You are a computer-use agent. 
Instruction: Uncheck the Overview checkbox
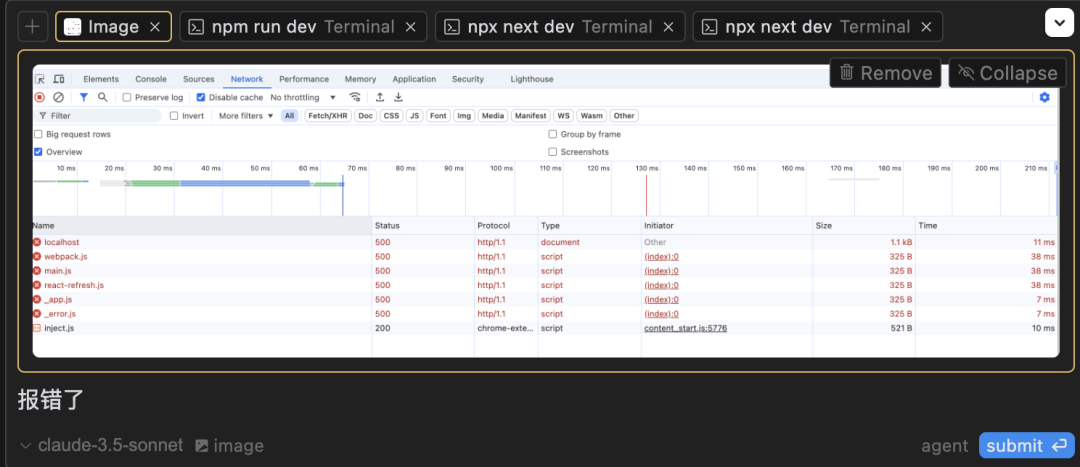tap(39, 152)
